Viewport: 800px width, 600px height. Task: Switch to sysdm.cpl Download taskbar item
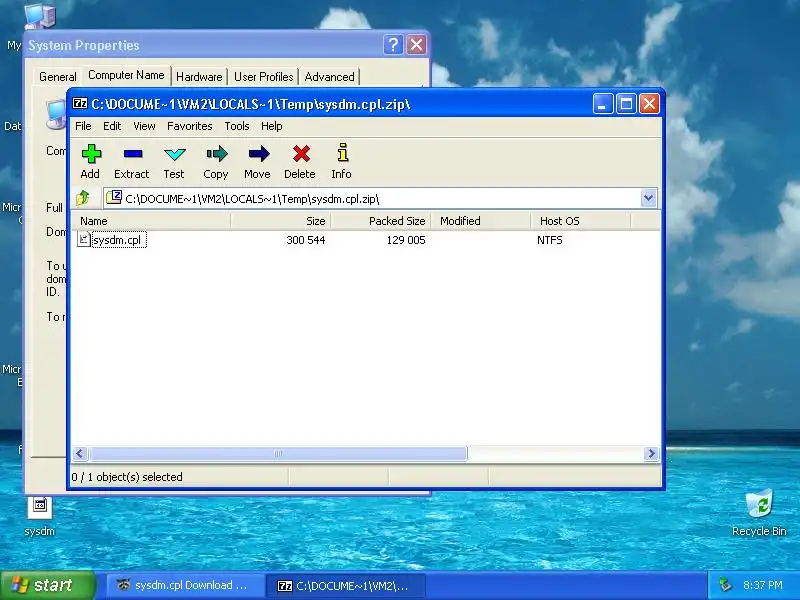click(x=184, y=585)
